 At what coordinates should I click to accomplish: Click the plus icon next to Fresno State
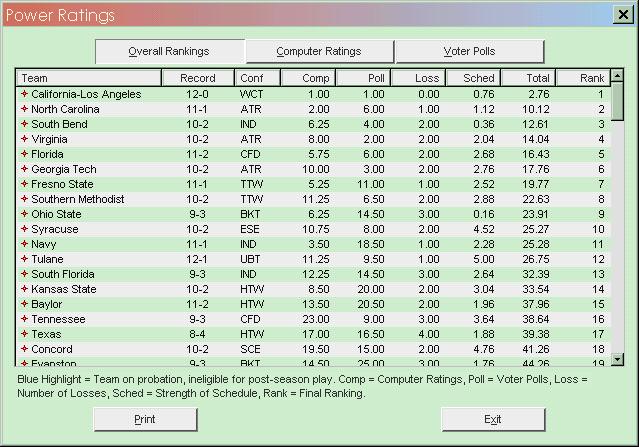(x=24, y=184)
